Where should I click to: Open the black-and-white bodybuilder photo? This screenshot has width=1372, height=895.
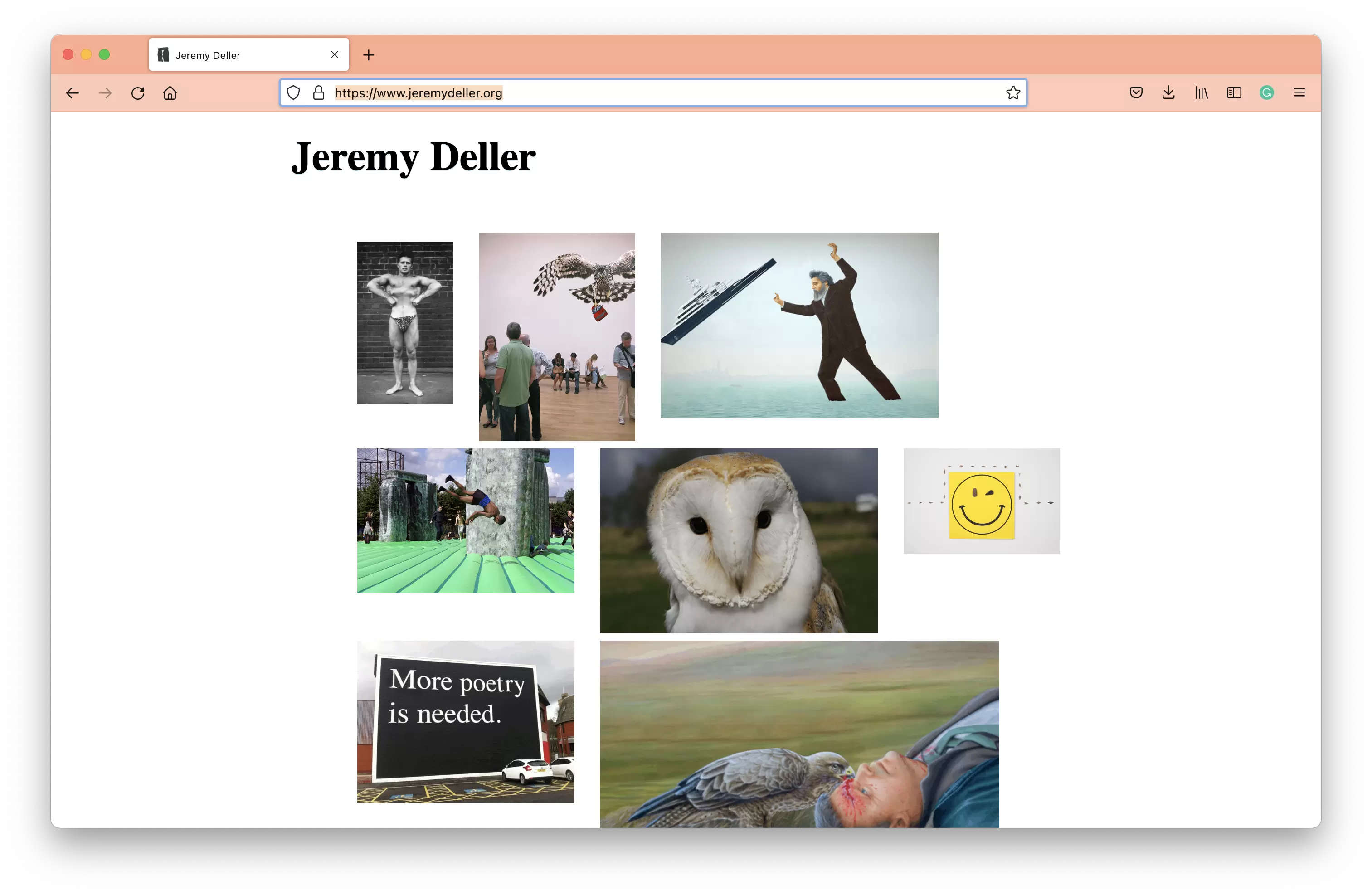[x=405, y=323]
